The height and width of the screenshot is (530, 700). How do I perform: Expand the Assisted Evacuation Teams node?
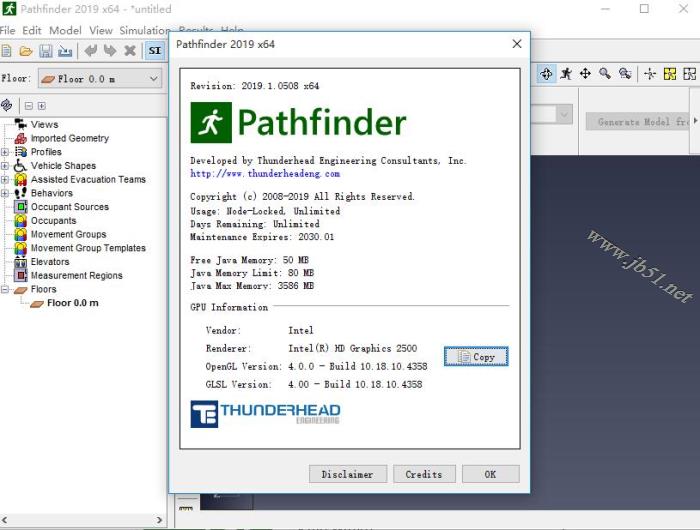[x=5, y=179]
